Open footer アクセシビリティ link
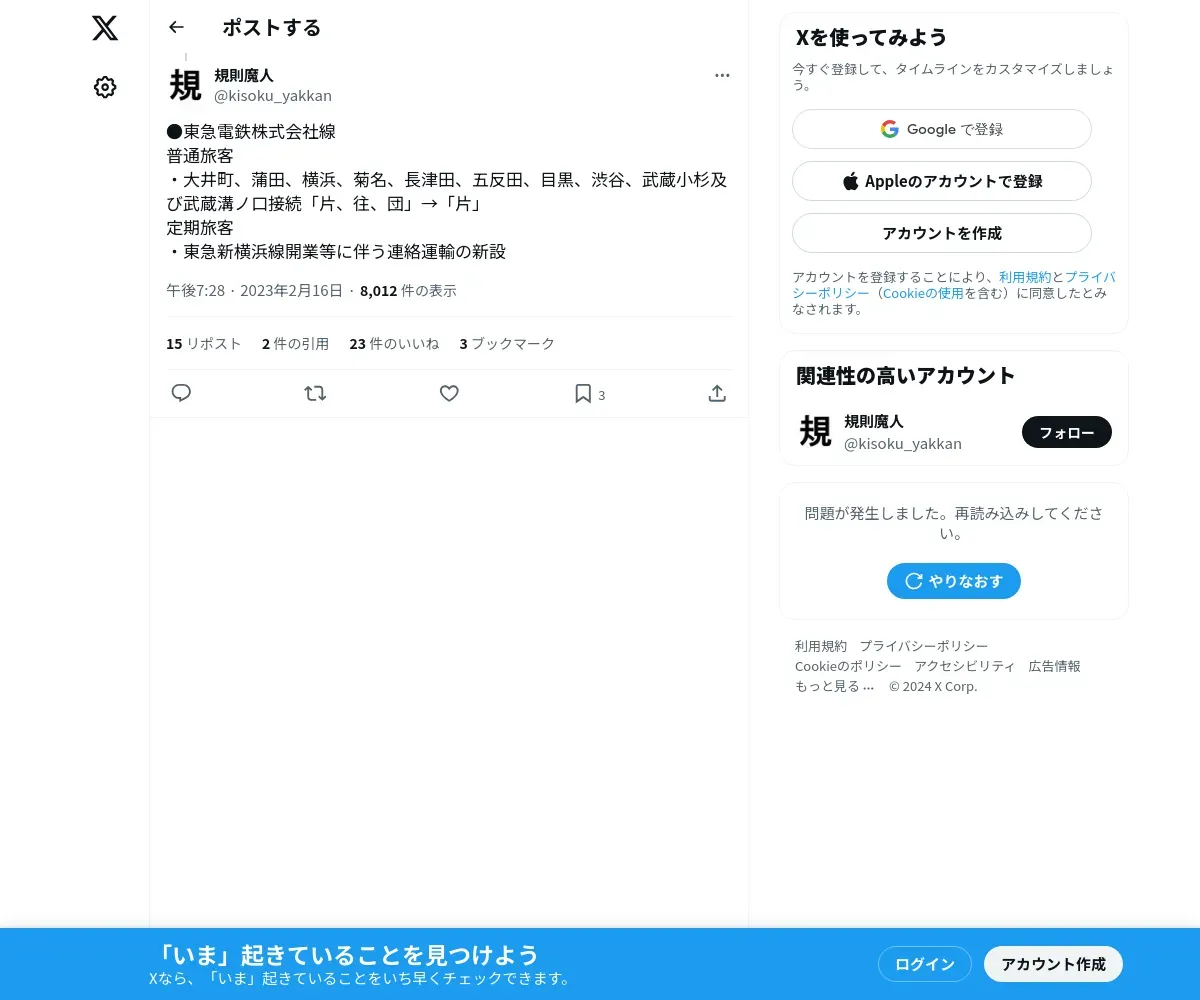 click(965, 666)
